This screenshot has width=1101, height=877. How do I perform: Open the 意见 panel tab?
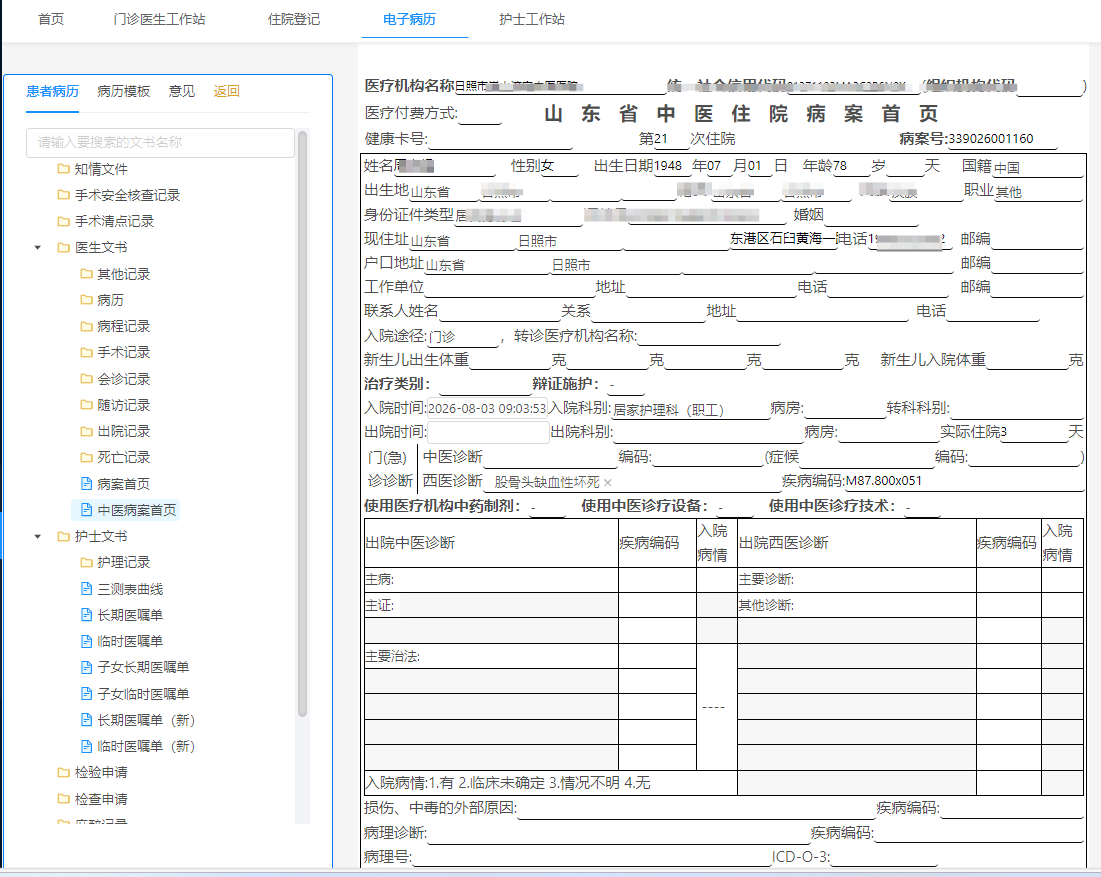(x=182, y=91)
